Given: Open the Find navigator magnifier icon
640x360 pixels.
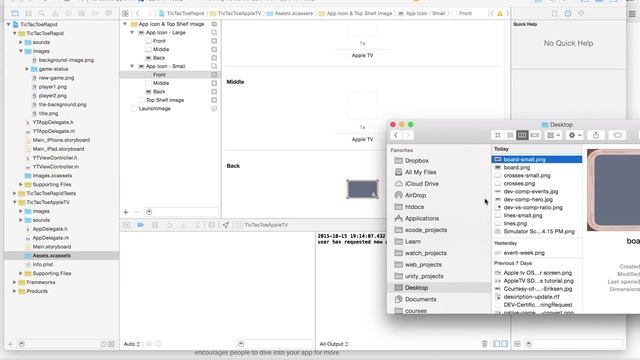Looking at the screenshot, I should (42, 13).
